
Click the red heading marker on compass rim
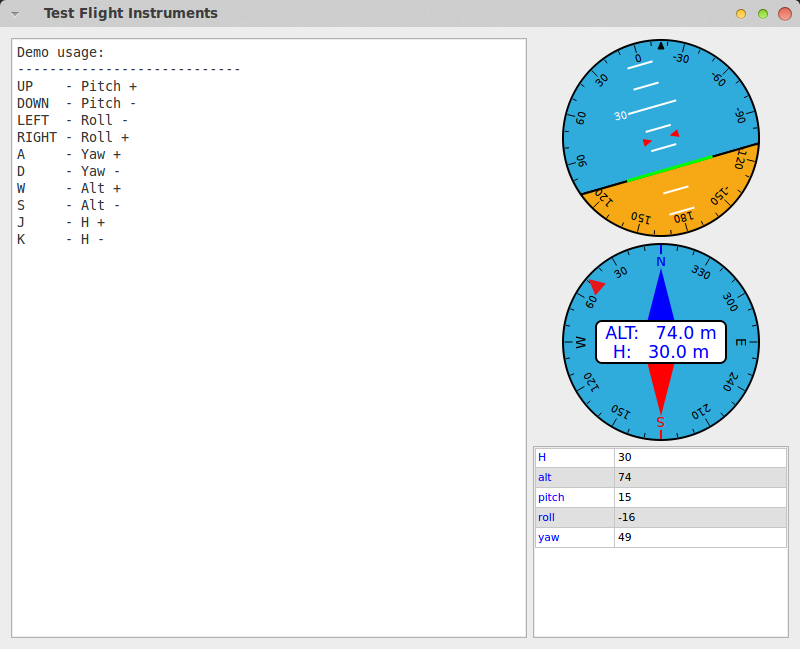point(597,287)
